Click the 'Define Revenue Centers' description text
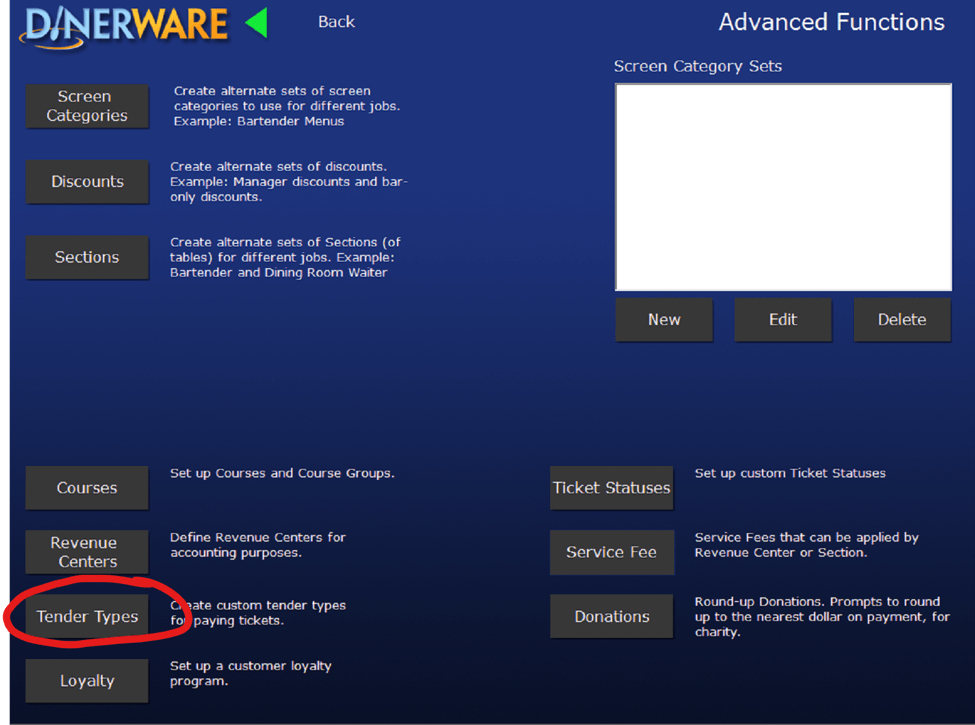This screenshot has height=725, width=975. click(x=257, y=545)
